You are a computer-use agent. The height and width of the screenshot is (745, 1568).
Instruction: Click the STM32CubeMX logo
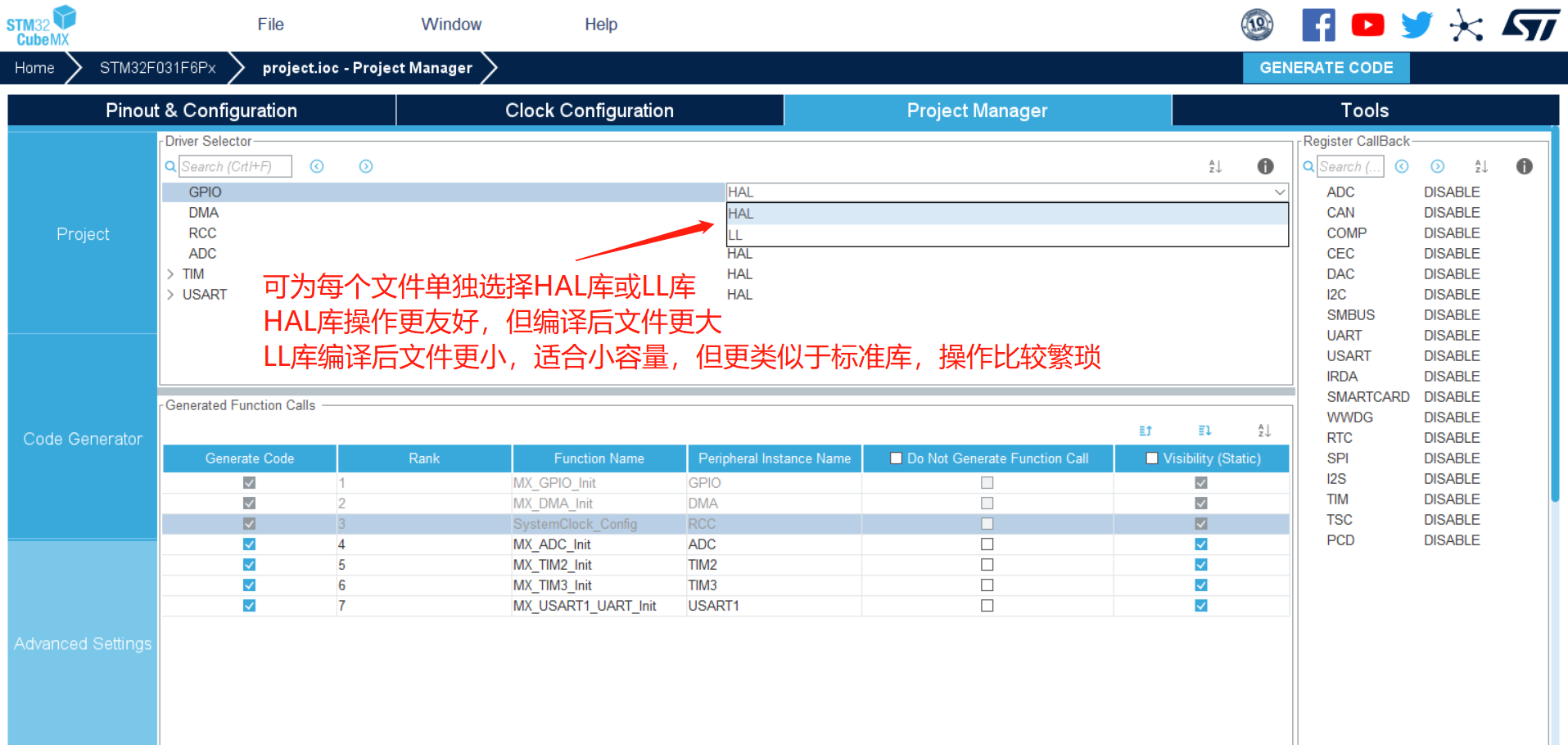pos(41,25)
